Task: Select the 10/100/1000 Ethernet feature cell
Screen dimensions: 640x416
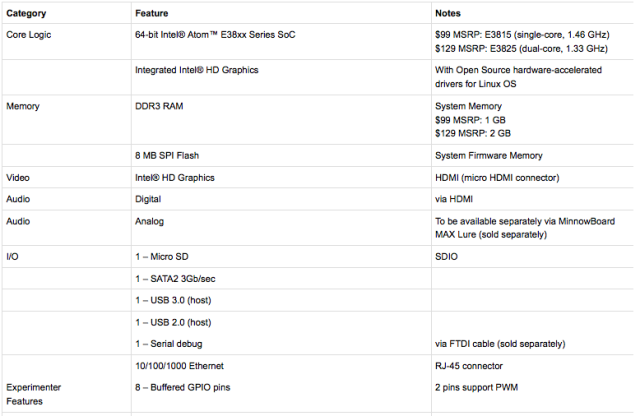Action: point(179,366)
